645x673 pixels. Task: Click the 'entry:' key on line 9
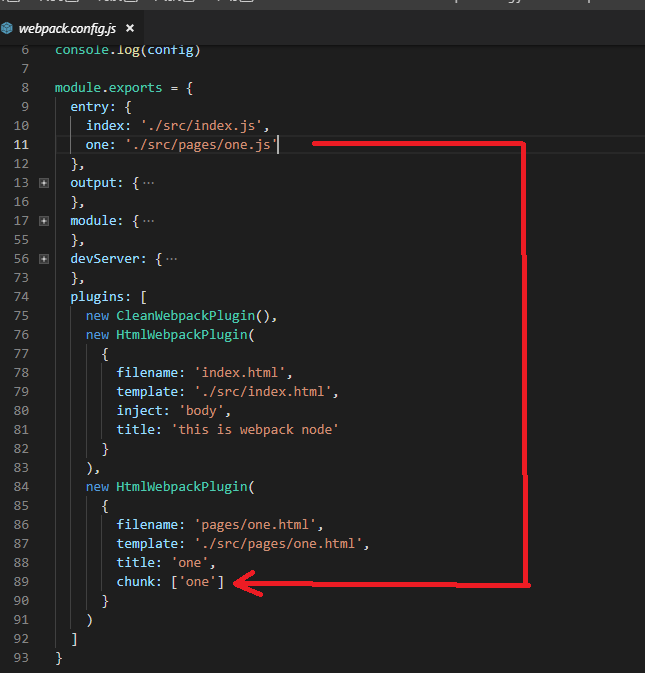[93, 107]
